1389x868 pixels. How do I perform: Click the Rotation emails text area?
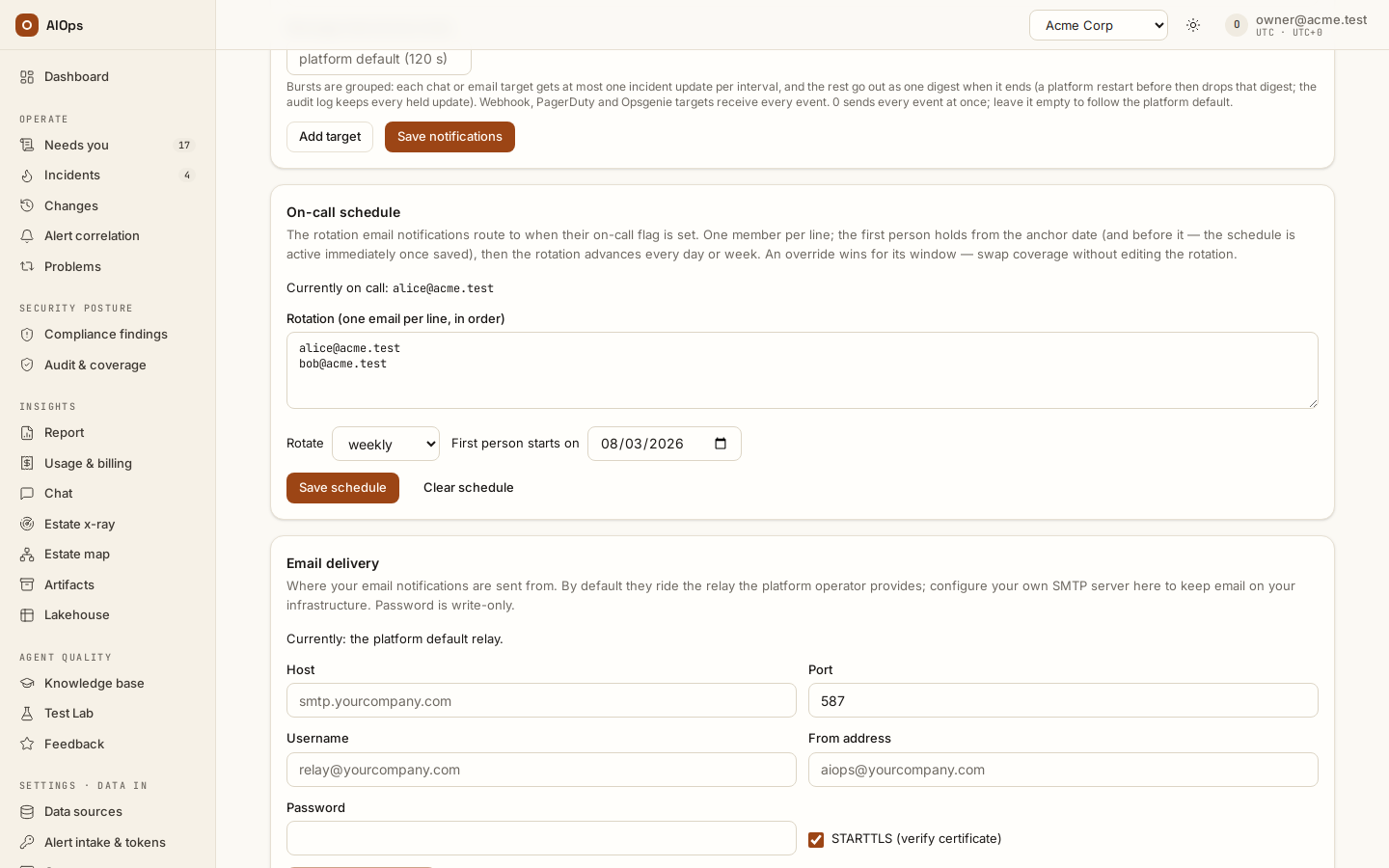(x=803, y=370)
